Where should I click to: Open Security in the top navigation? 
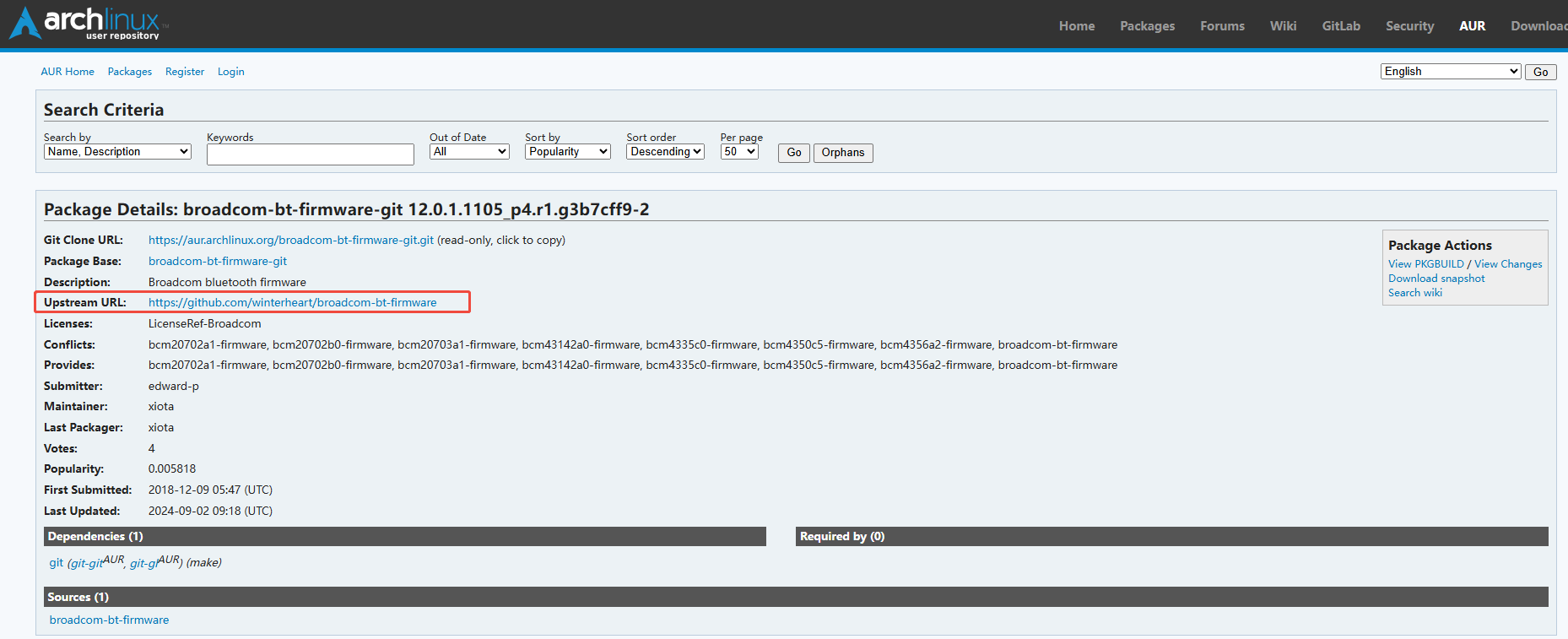[x=1409, y=26]
